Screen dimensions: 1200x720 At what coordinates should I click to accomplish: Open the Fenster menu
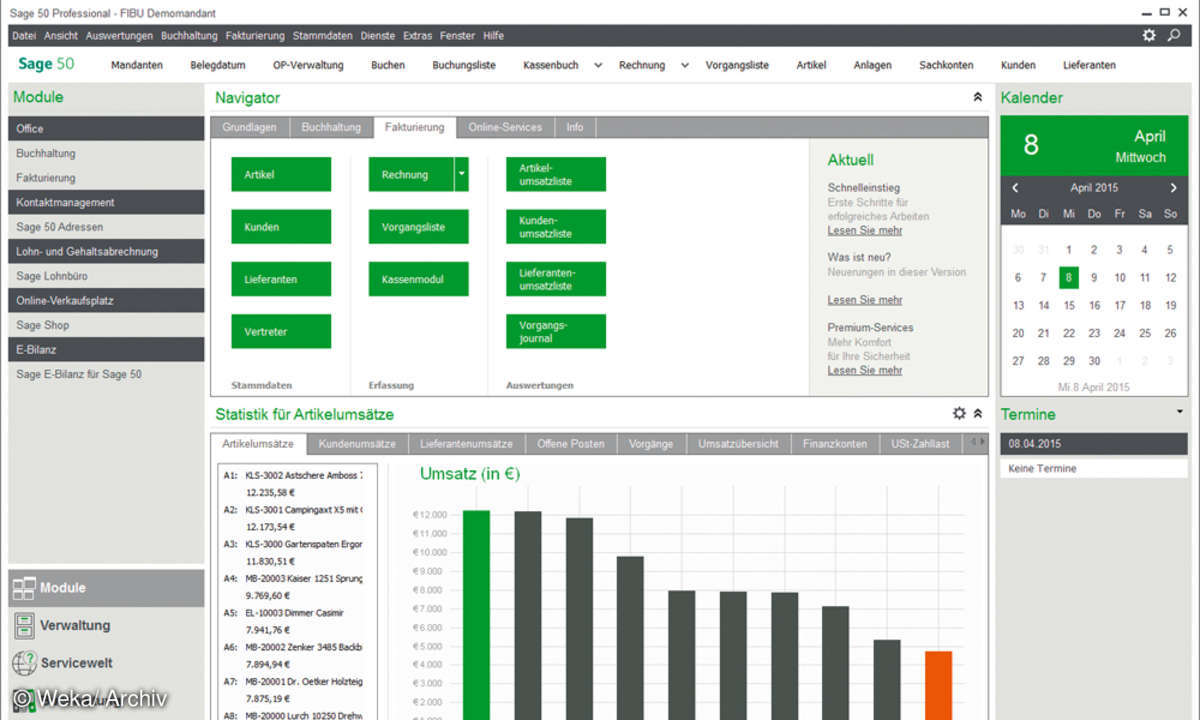pyautogui.click(x=457, y=35)
